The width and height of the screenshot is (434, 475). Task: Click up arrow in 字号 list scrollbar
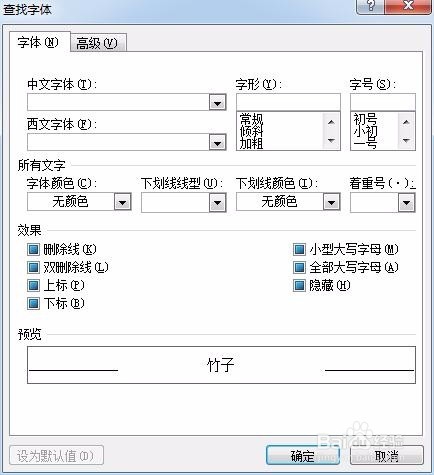click(406, 122)
